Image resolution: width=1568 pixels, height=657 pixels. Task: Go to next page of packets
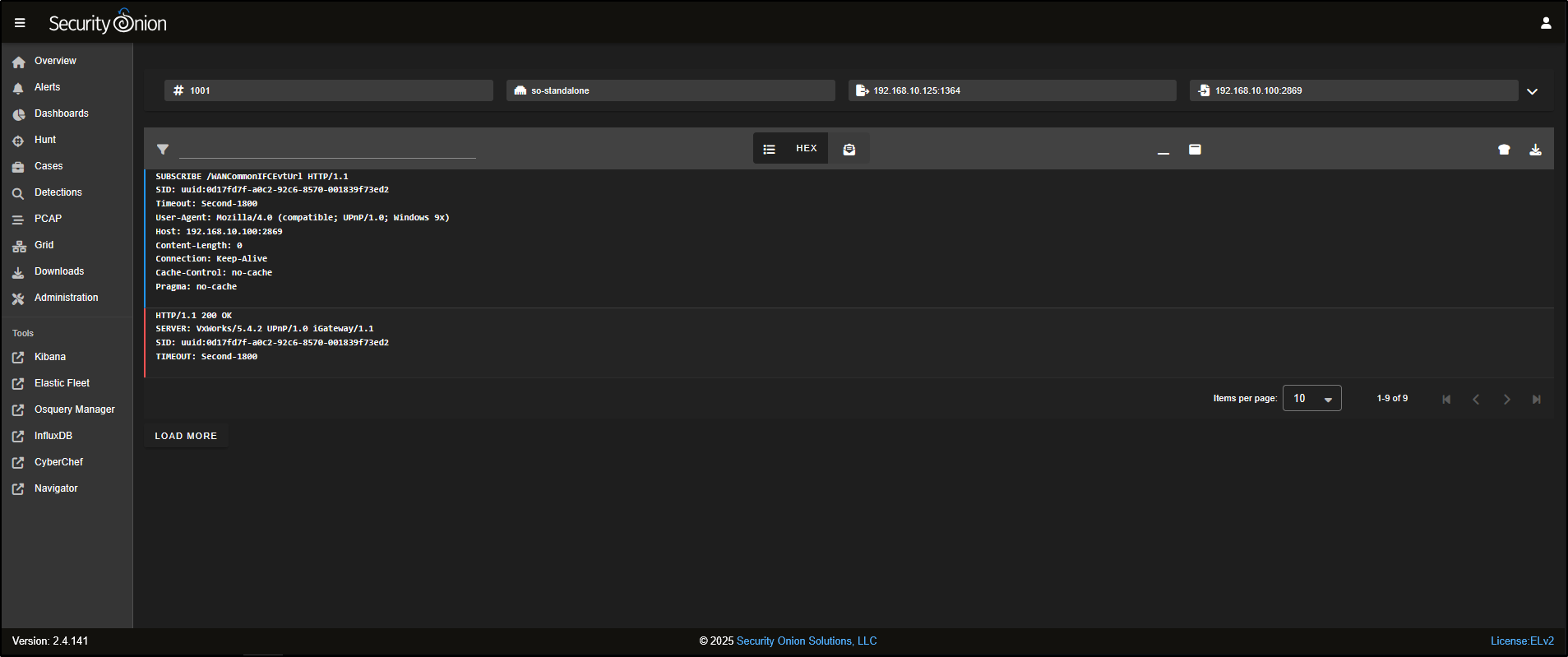[x=1506, y=399]
